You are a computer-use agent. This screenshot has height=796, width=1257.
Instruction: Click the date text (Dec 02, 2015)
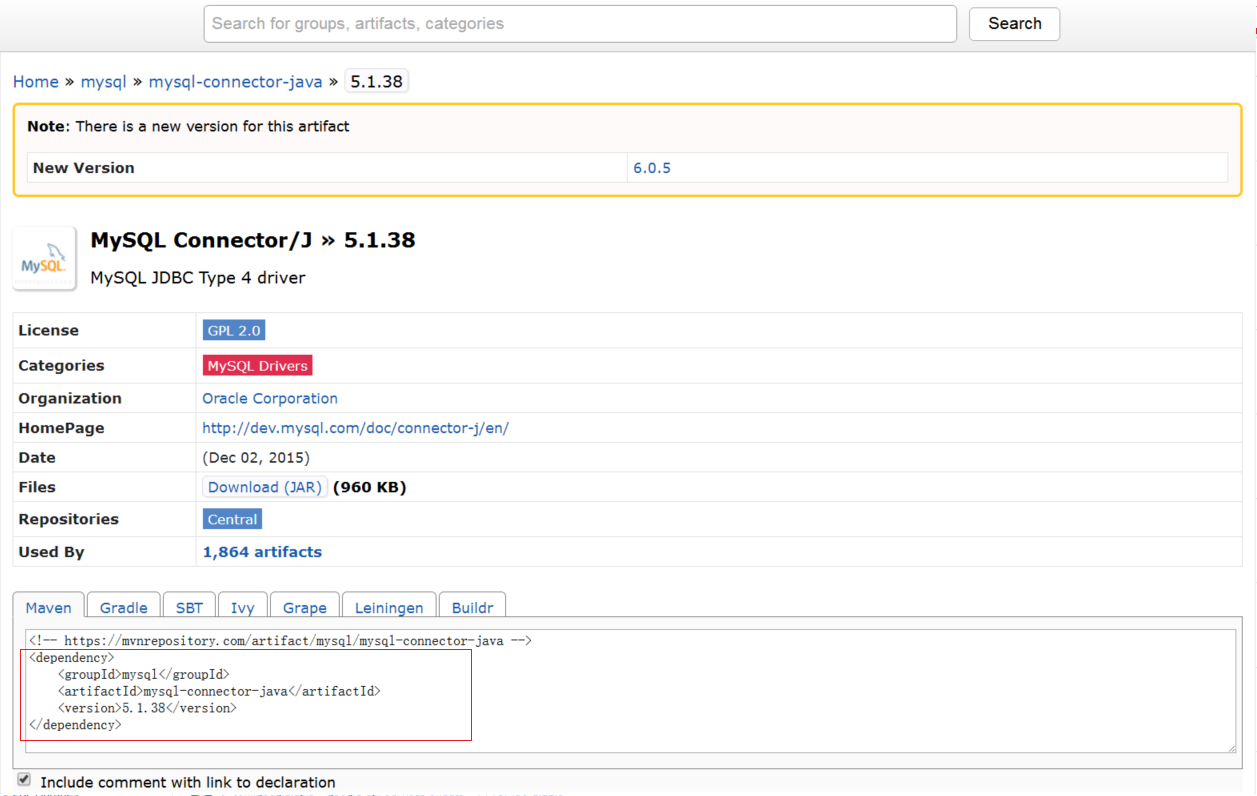[256, 458]
